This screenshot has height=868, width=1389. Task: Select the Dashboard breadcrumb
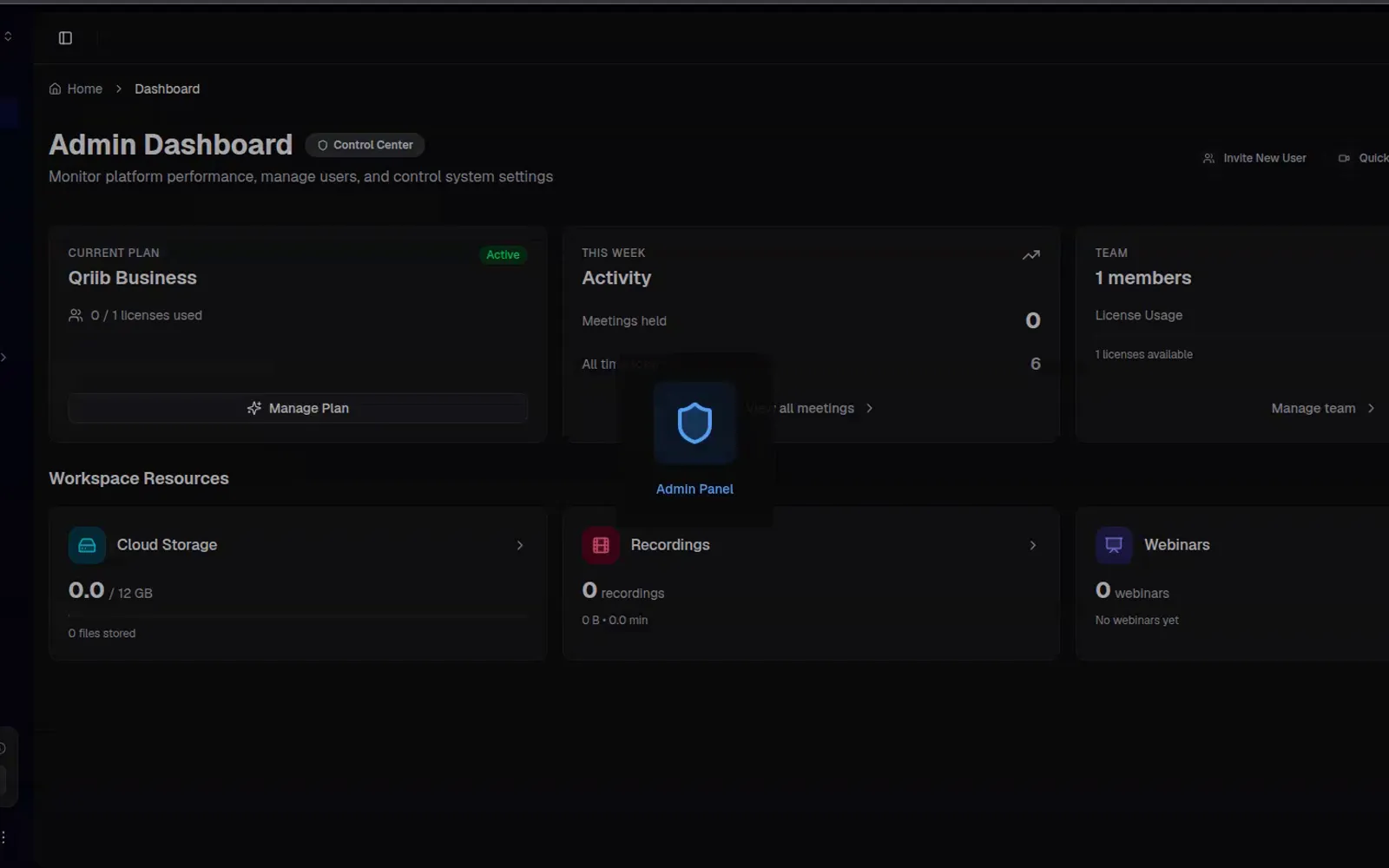coord(167,89)
